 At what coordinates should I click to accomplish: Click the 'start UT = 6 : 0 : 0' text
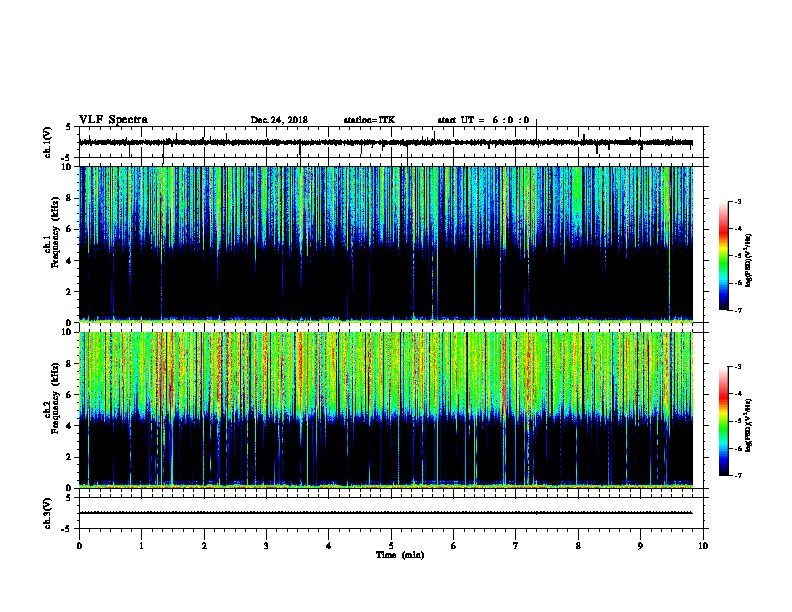coord(483,120)
